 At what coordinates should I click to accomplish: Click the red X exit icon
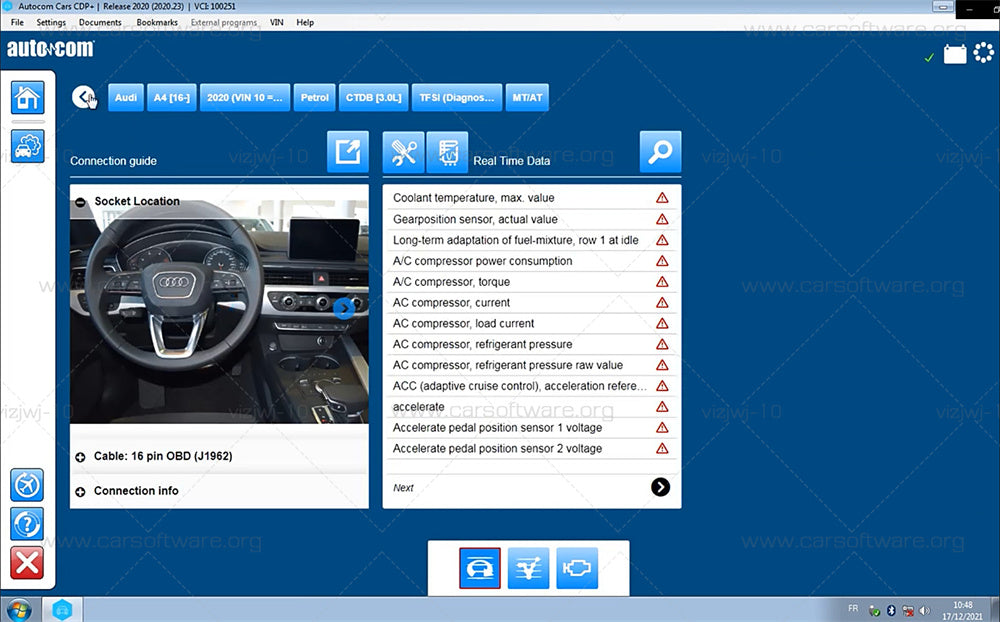27,563
